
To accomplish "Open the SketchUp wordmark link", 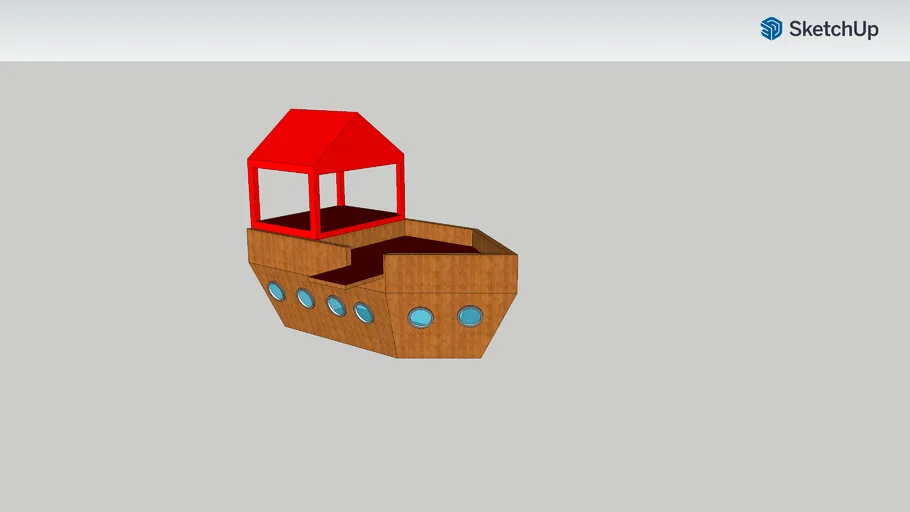I will point(833,29).
